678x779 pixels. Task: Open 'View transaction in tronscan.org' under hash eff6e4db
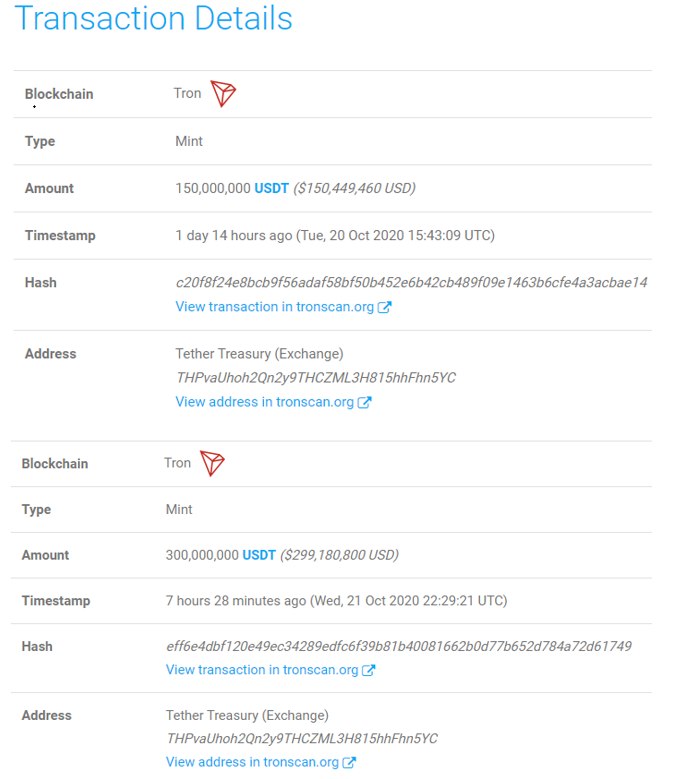point(262,670)
